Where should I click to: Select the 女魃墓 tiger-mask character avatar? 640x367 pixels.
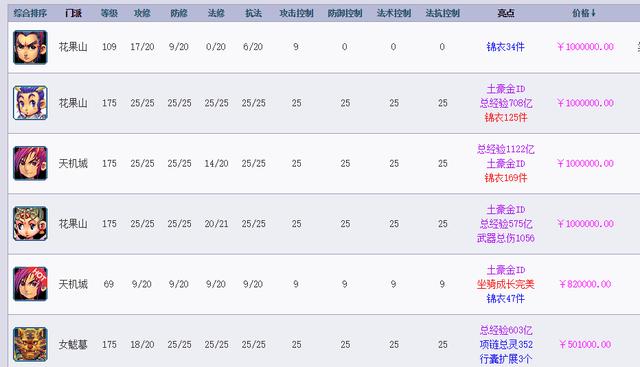tap(30, 345)
